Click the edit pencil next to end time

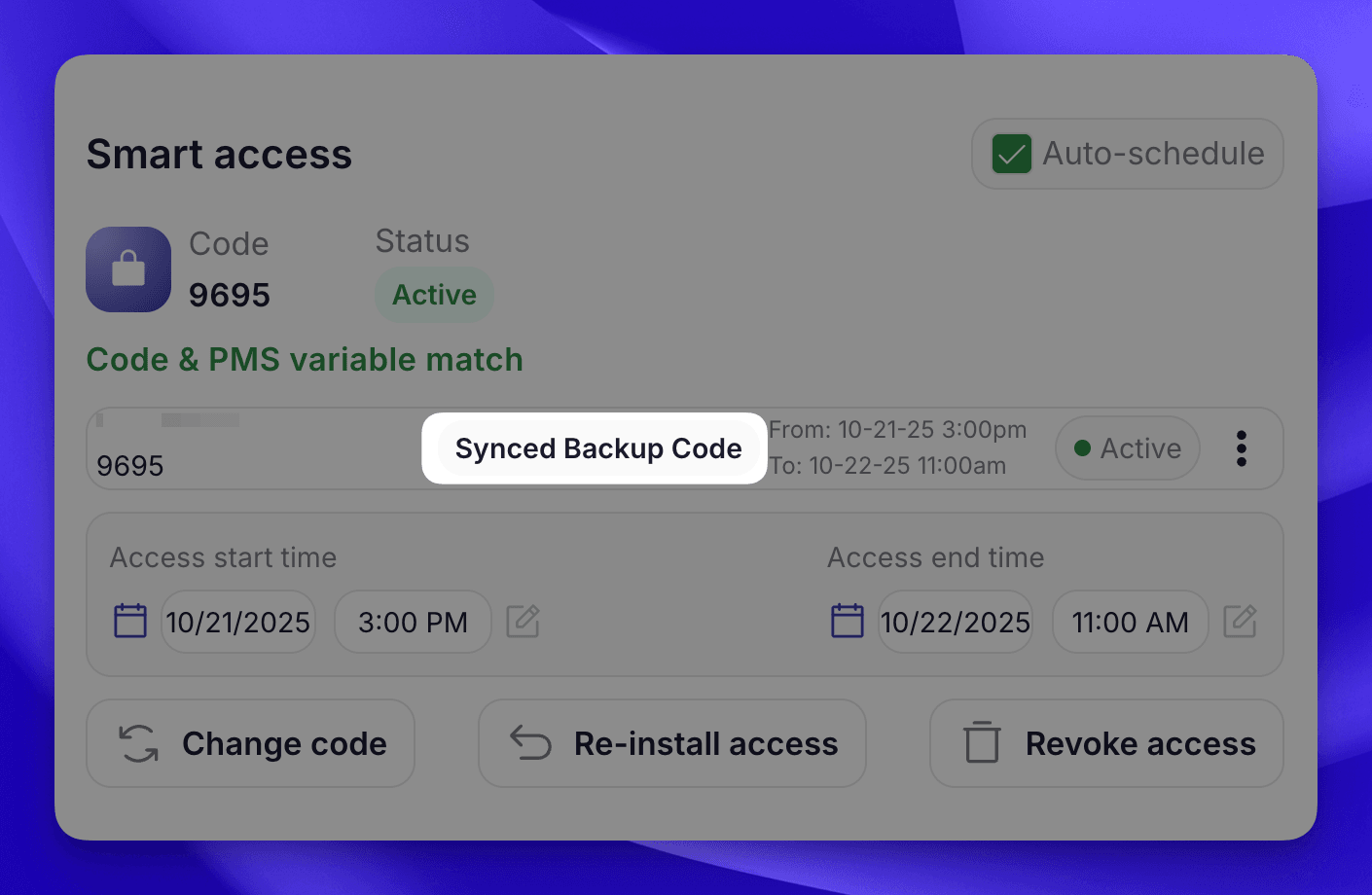1240,622
